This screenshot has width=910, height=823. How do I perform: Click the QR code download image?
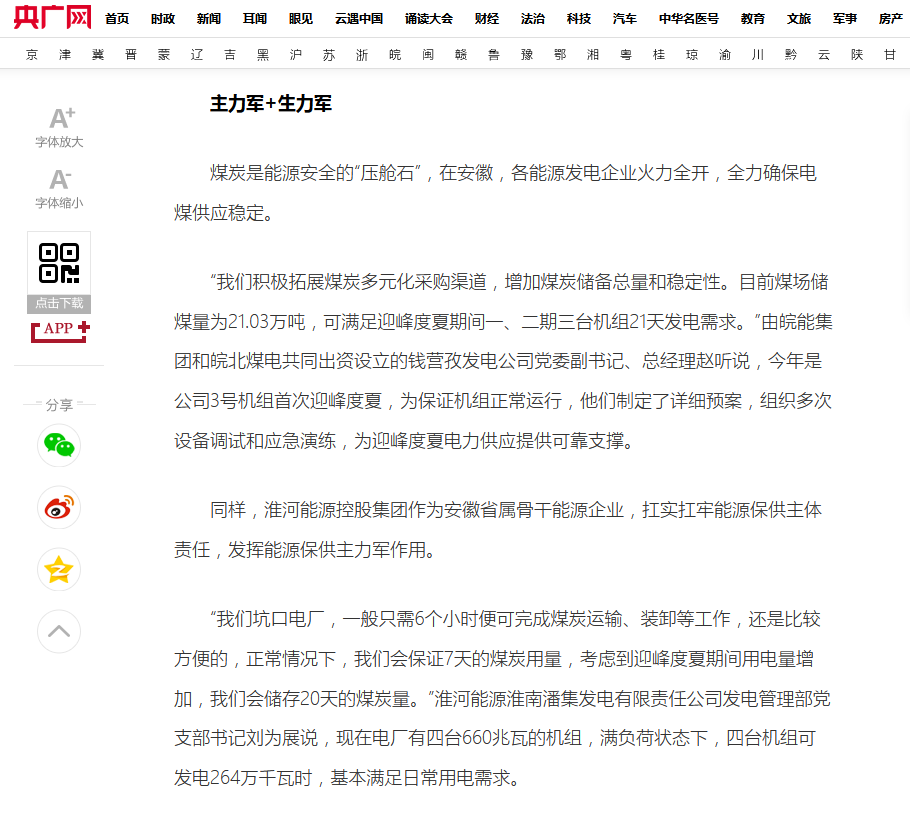click(x=59, y=263)
